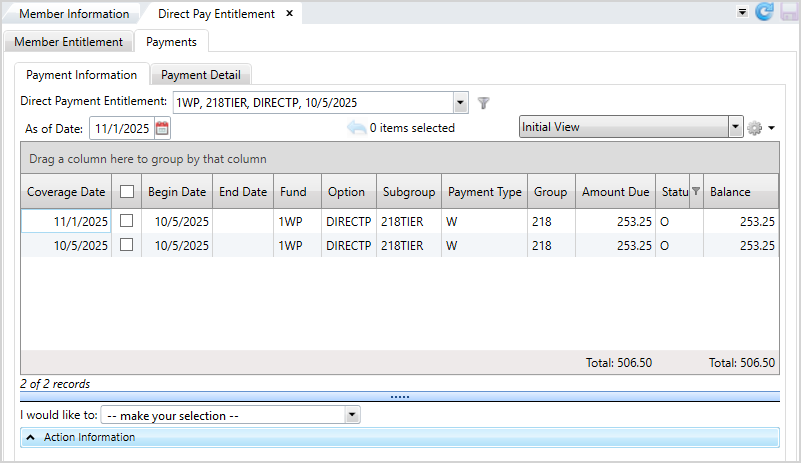The height and width of the screenshot is (463, 801).
Task: Click the Status column filter icon
Action: tap(696, 192)
